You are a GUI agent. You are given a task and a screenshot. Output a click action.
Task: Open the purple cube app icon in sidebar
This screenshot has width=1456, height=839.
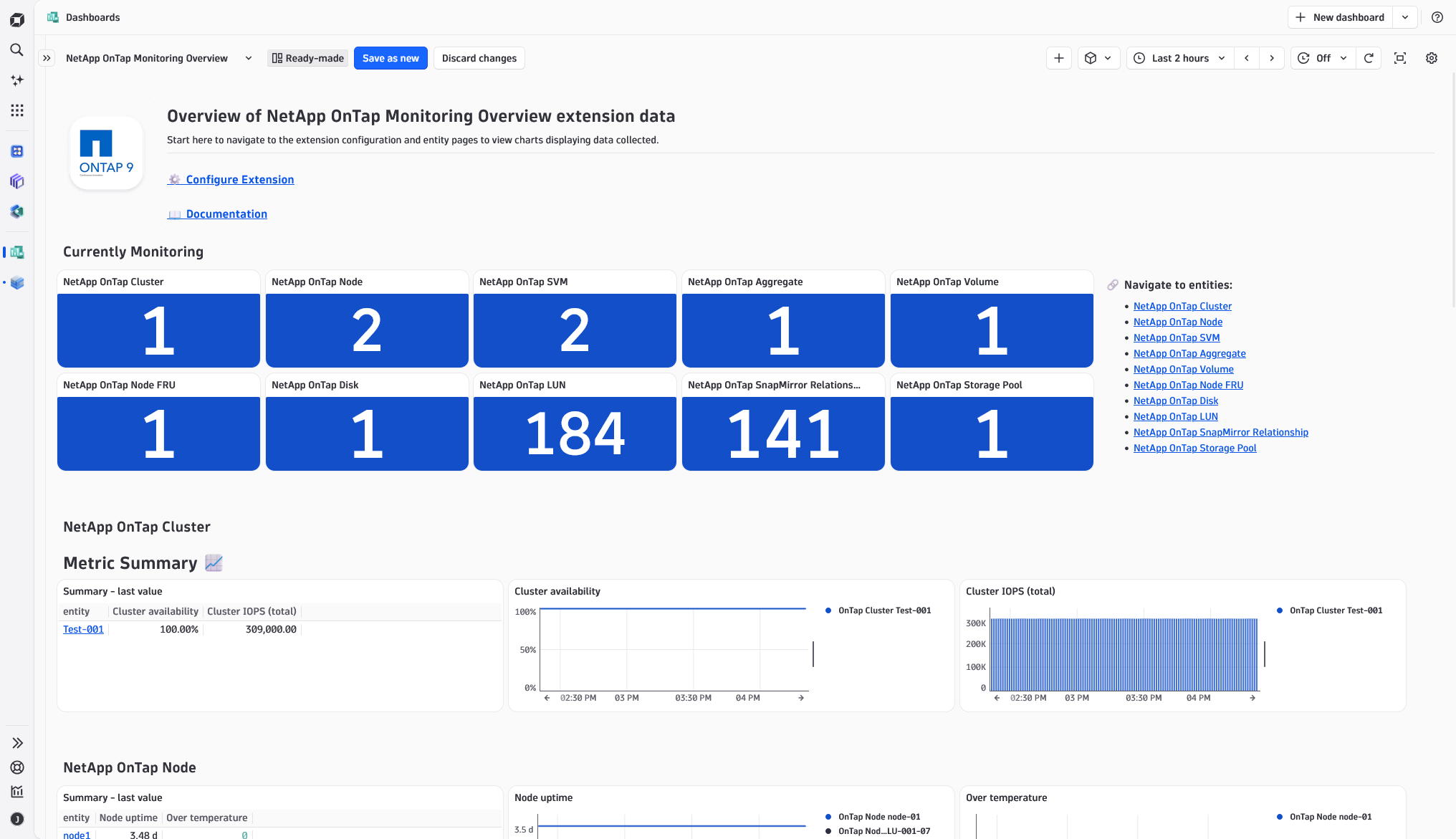click(x=17, y=181)
